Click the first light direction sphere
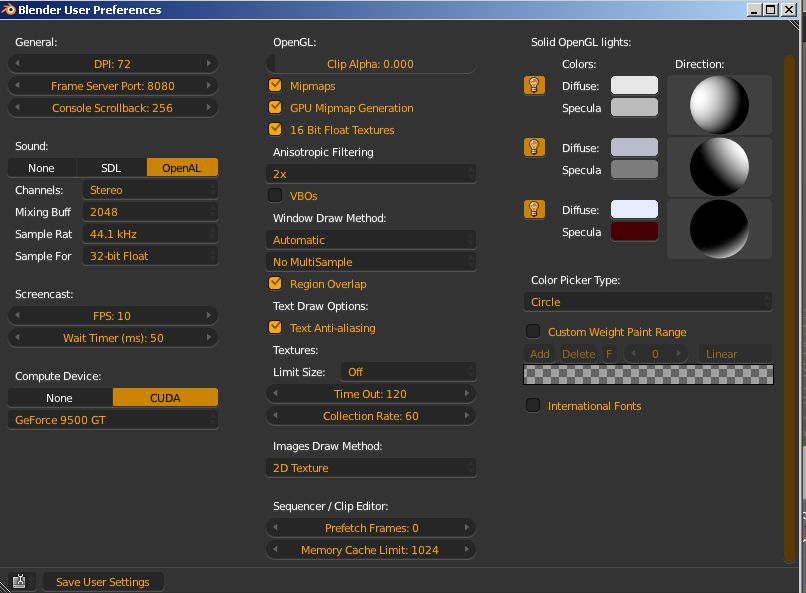806x593 pixels. [x=719, y=103]
